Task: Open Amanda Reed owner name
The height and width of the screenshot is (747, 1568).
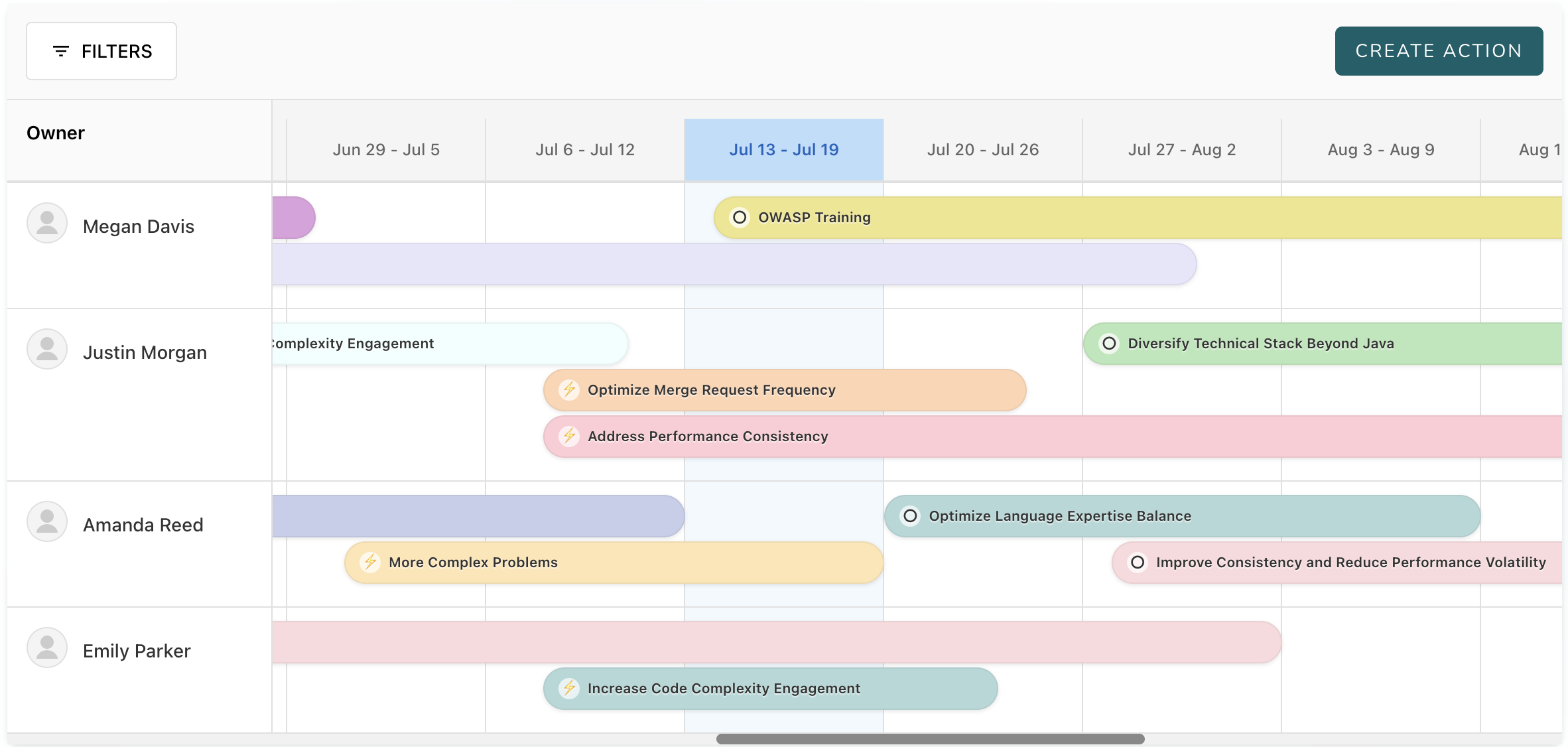Action: [x=143, y=525]
